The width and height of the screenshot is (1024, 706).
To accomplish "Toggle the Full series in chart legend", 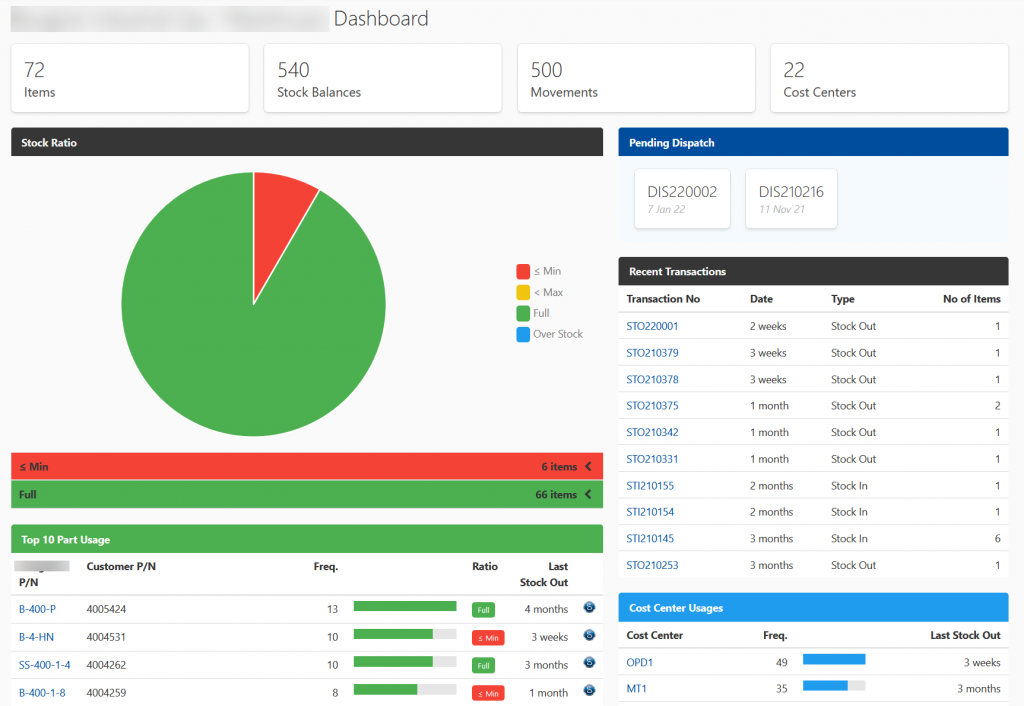I will pos(533,313).
